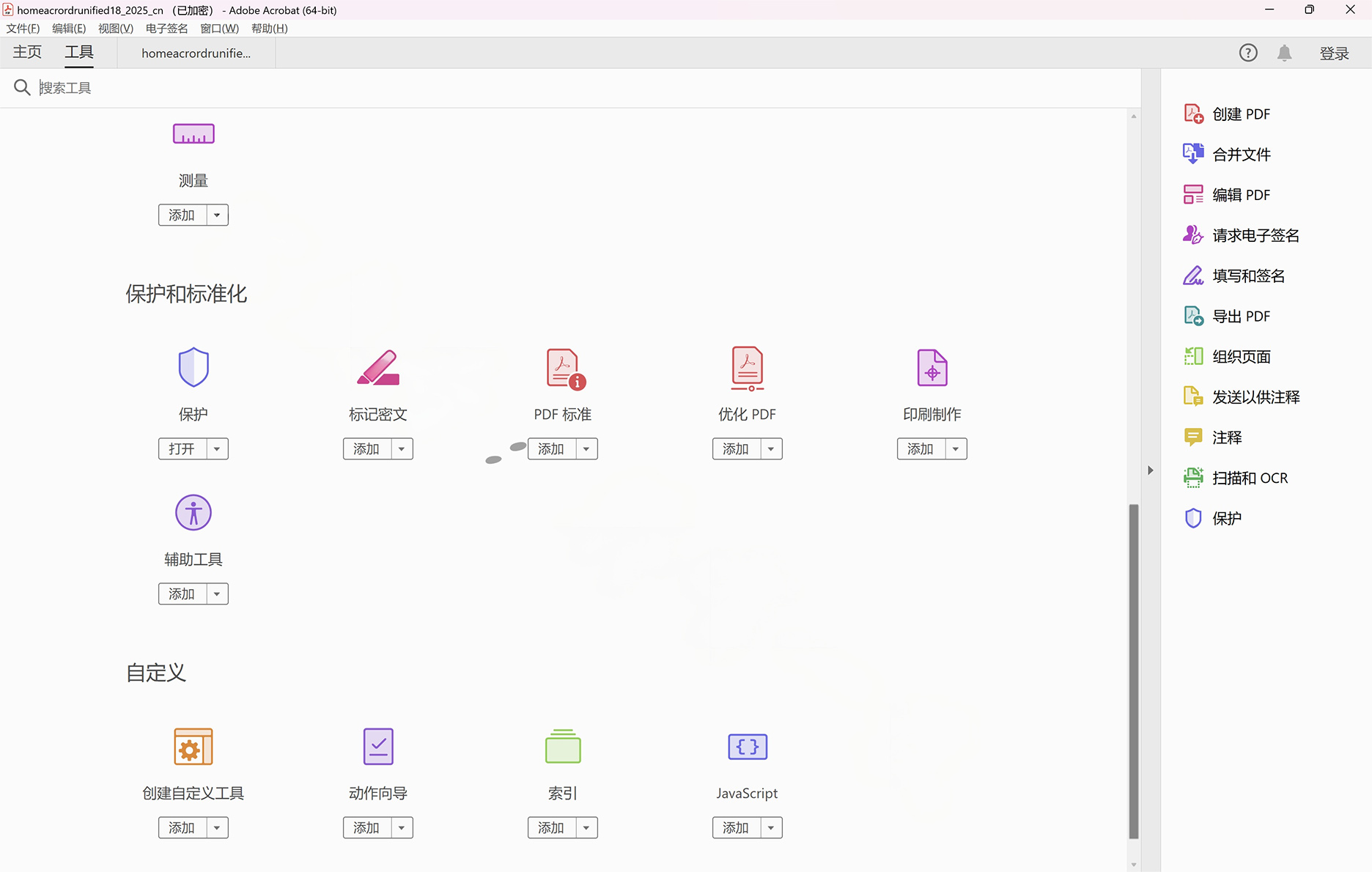Click the search magnifier icon

pyautogui.click(x=22, y=88)
